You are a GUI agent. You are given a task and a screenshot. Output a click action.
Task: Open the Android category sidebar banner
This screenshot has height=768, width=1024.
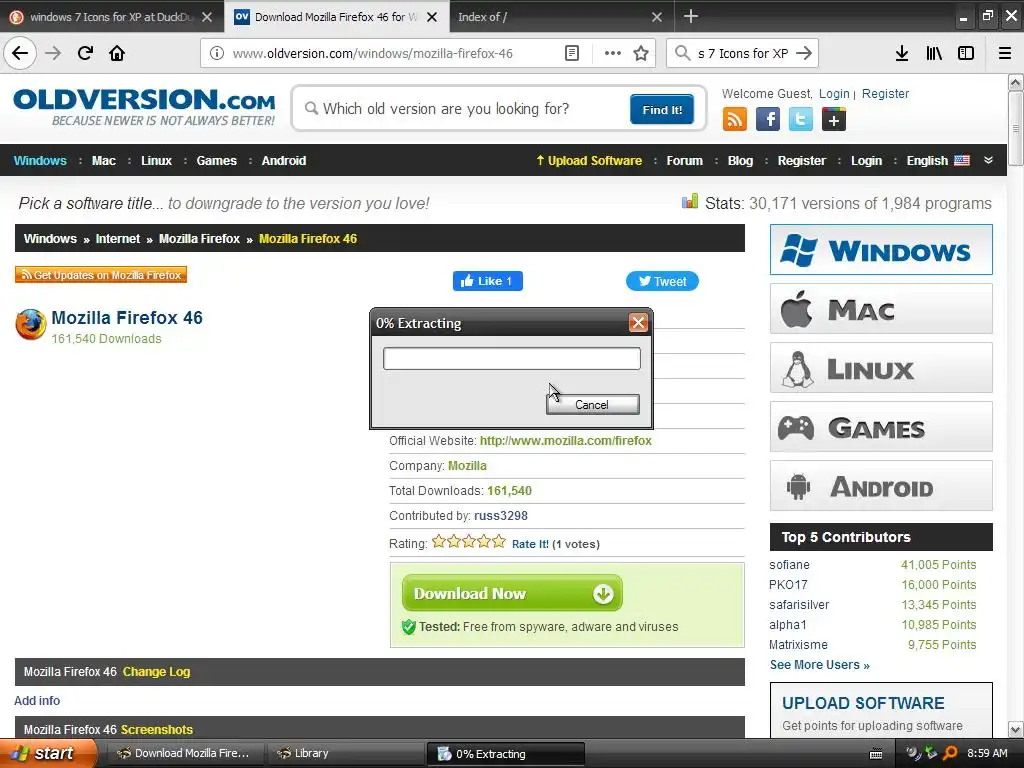coord(881,486)
